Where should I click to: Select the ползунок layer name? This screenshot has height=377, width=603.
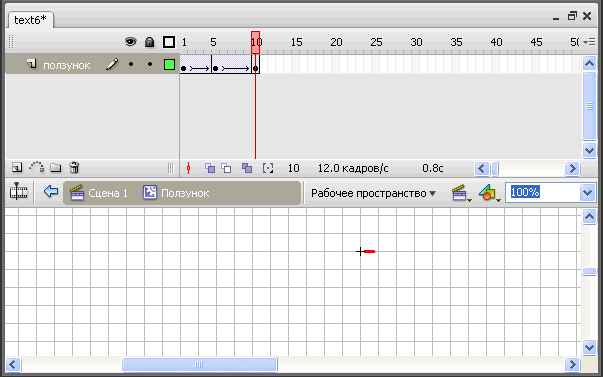67,65
